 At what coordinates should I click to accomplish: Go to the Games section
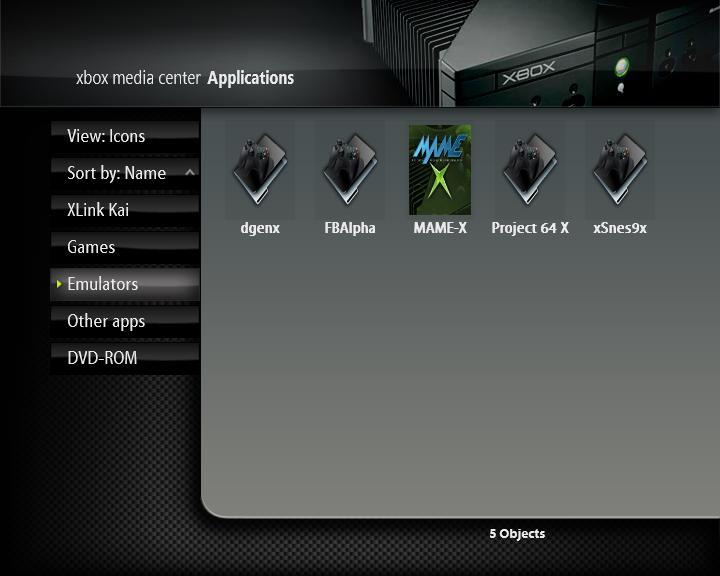[125, 247]
